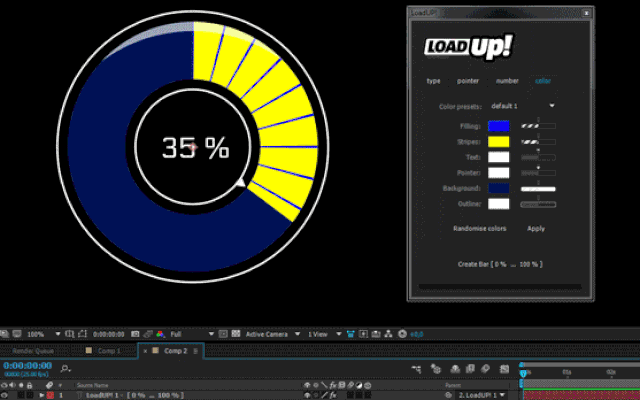Toggle video eye for LoadUP! 1 layer
640x400 pixels.
[x=4, y=395]
